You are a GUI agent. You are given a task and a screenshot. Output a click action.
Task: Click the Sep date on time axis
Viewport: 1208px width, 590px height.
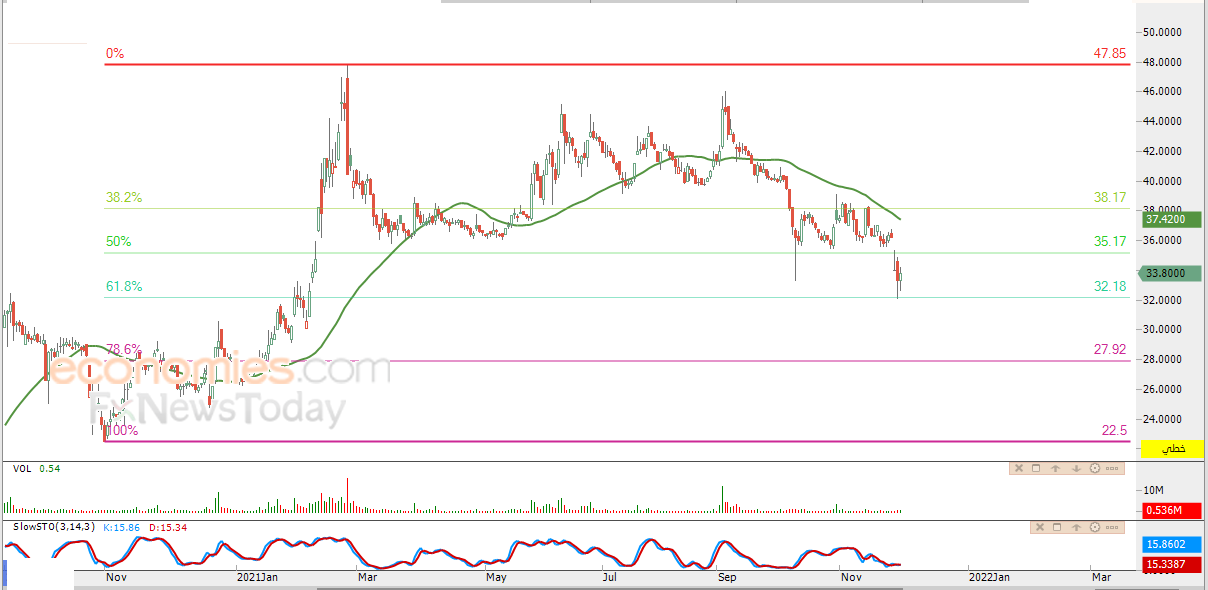click(x=726, y=577)
